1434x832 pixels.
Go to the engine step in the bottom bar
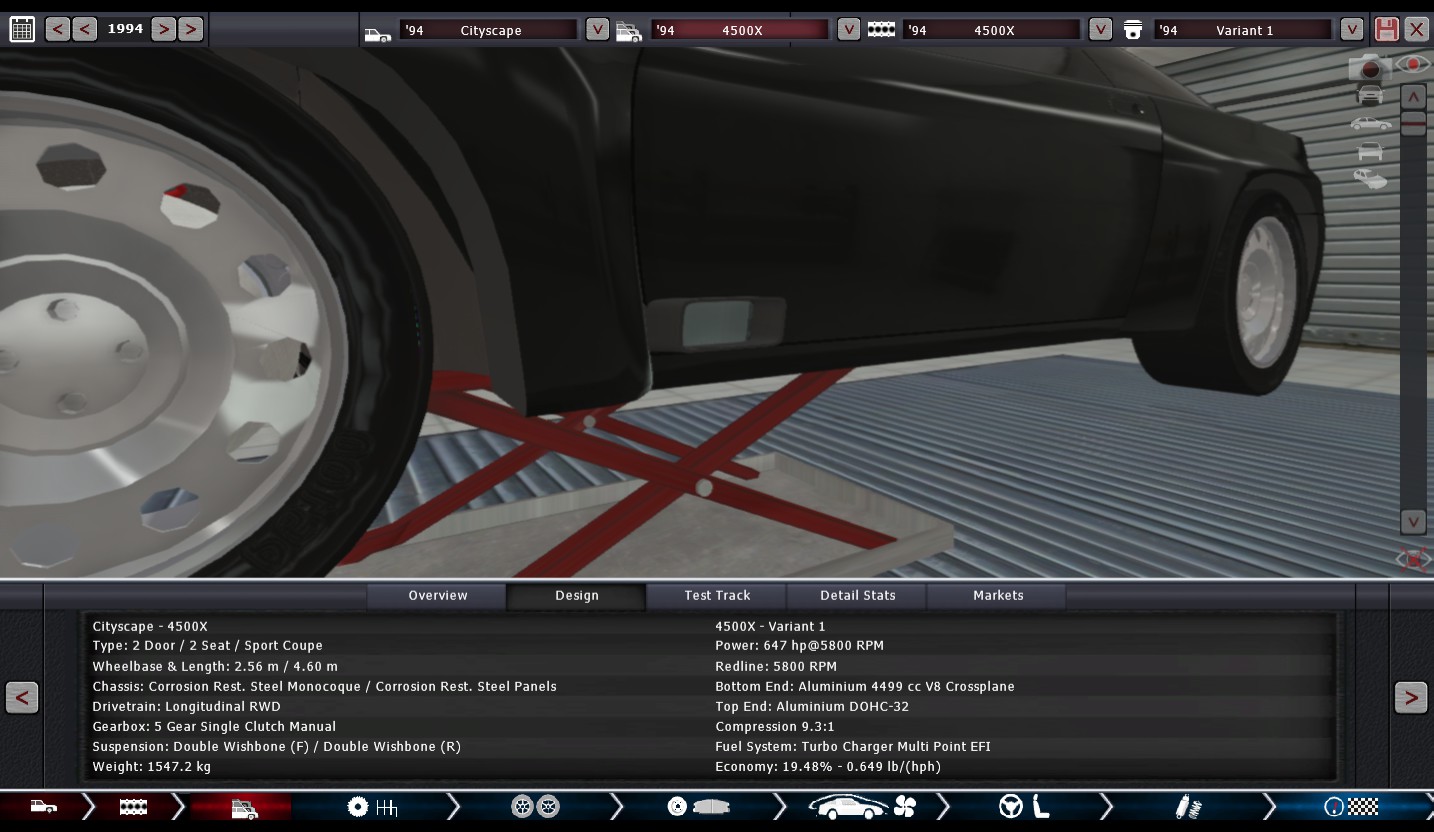point(133,807)
